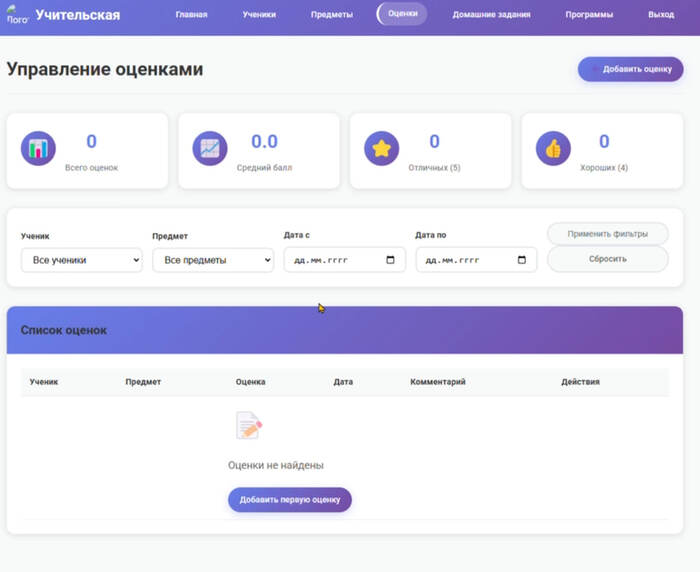Image resolution: width=700 pixels, height=572 pixels.
Task: Click the Отличных (5) label
Action: pyautogui.click(x=434, y=168)
